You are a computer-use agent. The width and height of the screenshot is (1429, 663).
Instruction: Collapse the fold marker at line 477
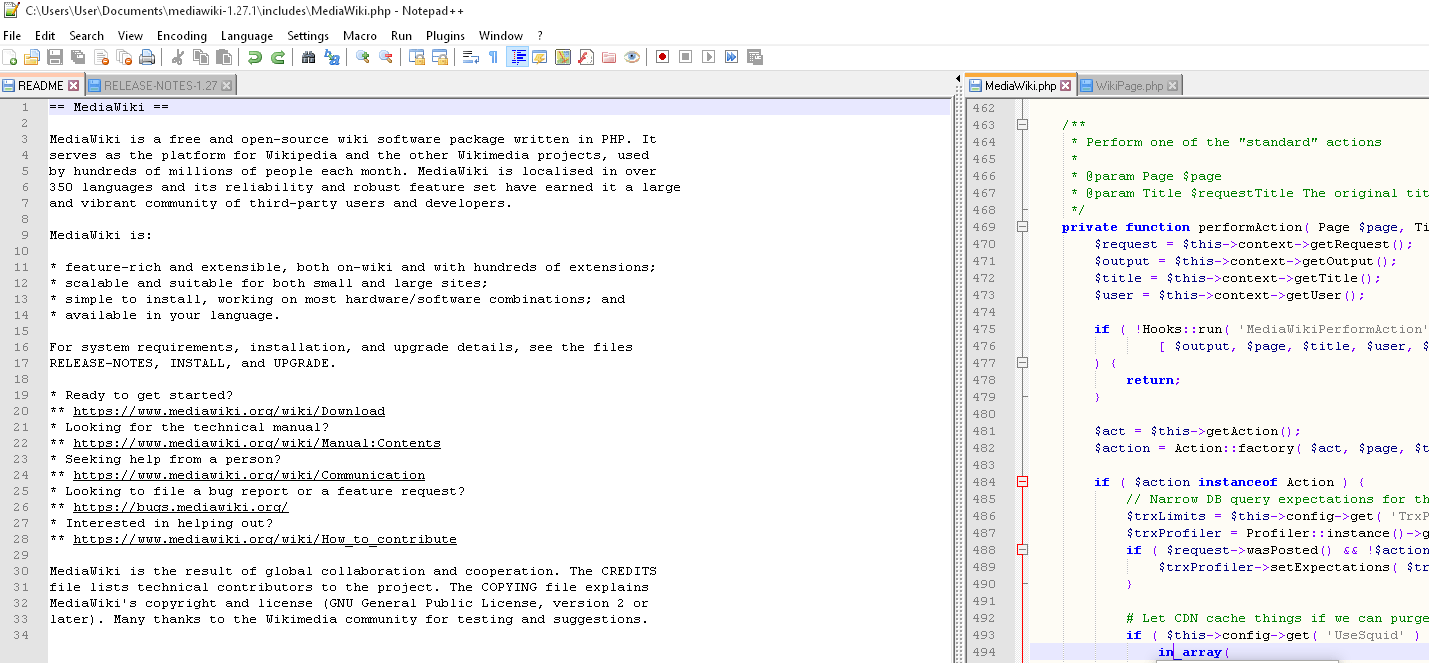point(1022,363)
